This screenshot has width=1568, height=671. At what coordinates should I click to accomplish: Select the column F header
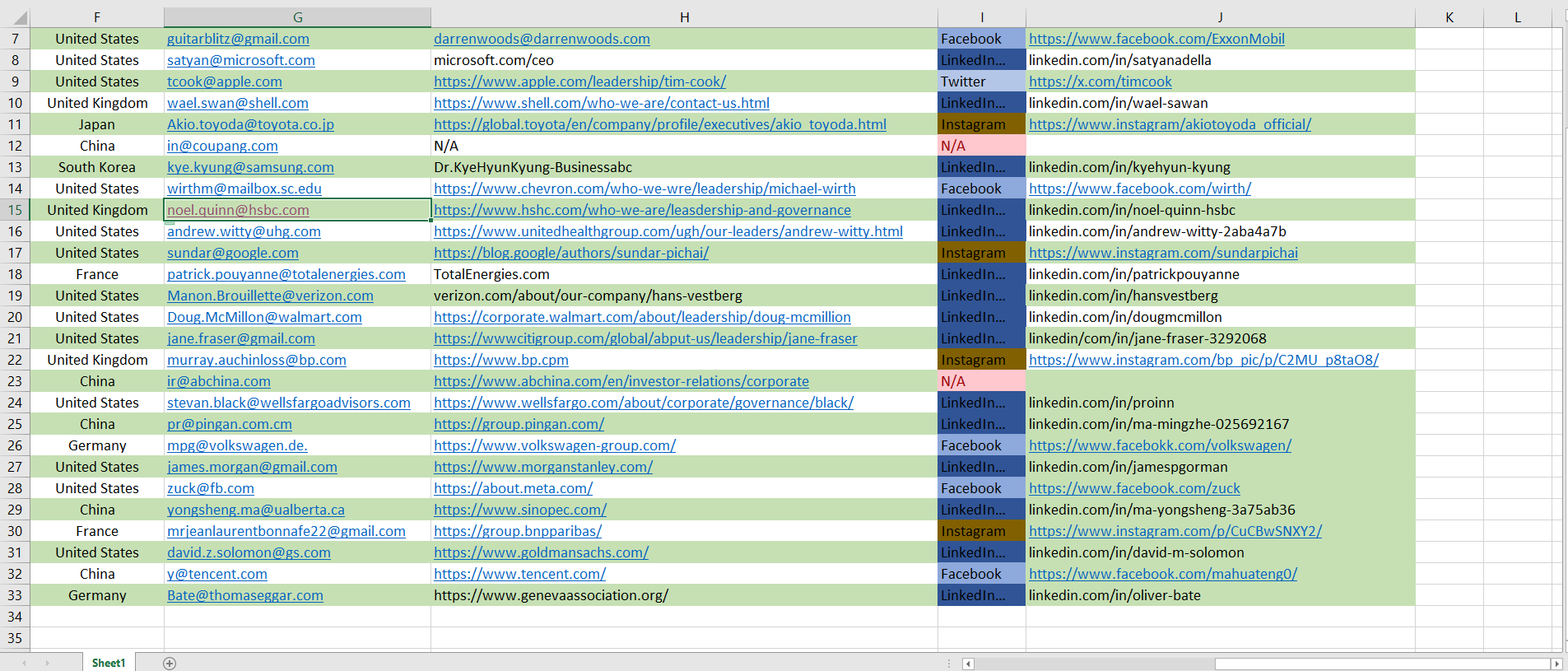click(97, 17)
